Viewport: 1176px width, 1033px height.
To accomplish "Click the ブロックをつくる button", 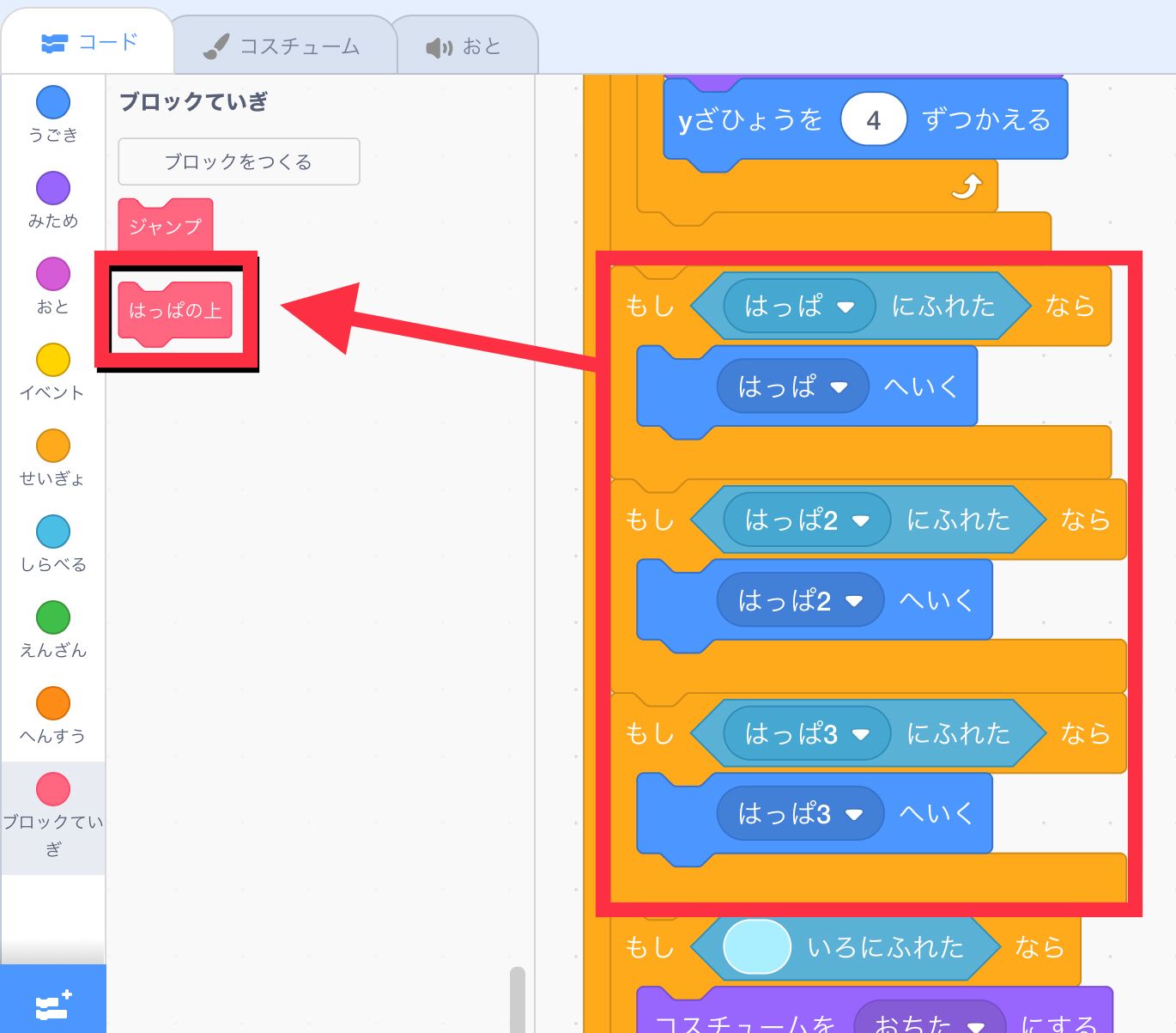I will [x=238, y=161].
